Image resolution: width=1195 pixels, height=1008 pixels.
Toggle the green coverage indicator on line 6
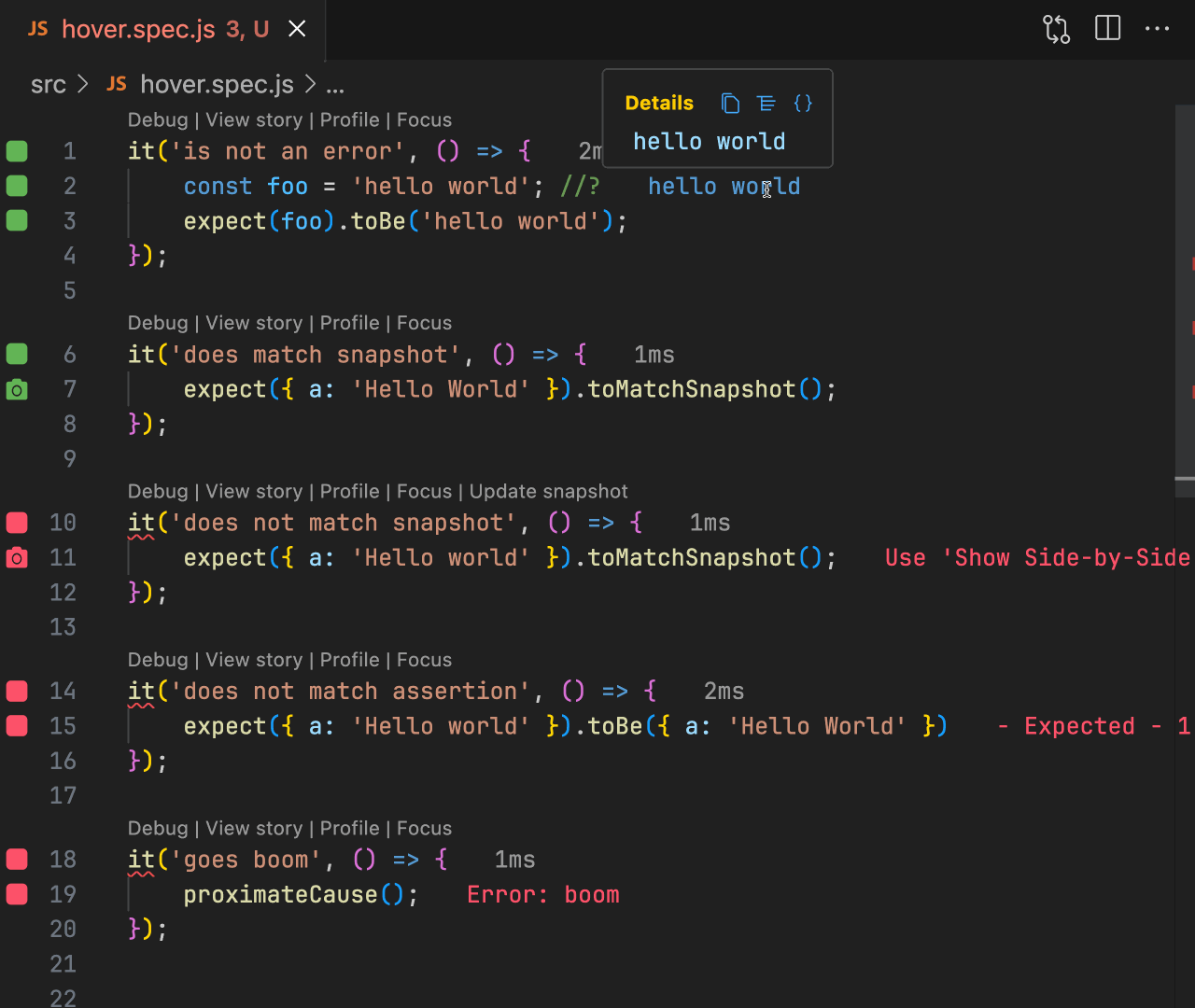(16, 354)
